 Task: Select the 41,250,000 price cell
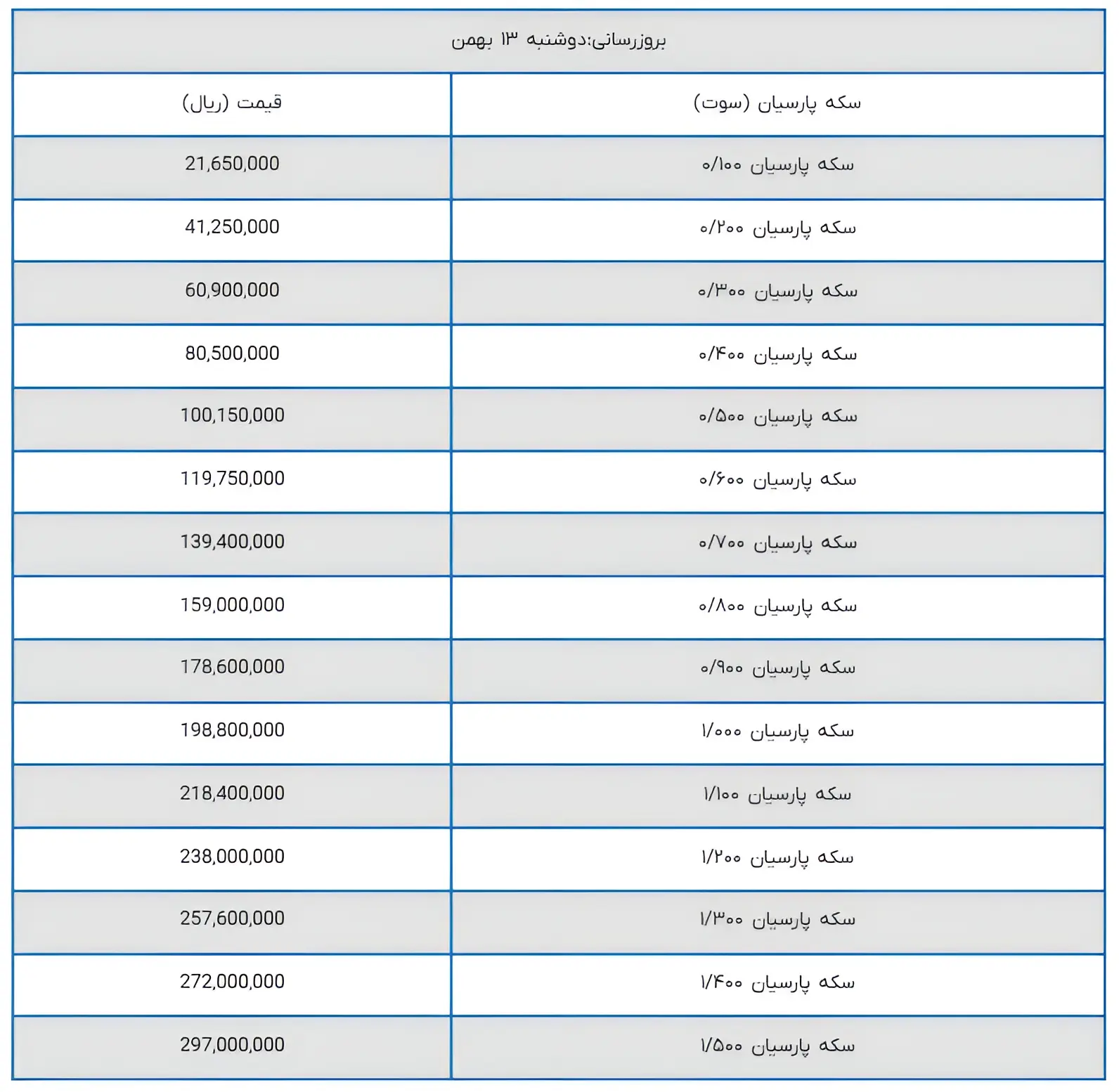232,227
